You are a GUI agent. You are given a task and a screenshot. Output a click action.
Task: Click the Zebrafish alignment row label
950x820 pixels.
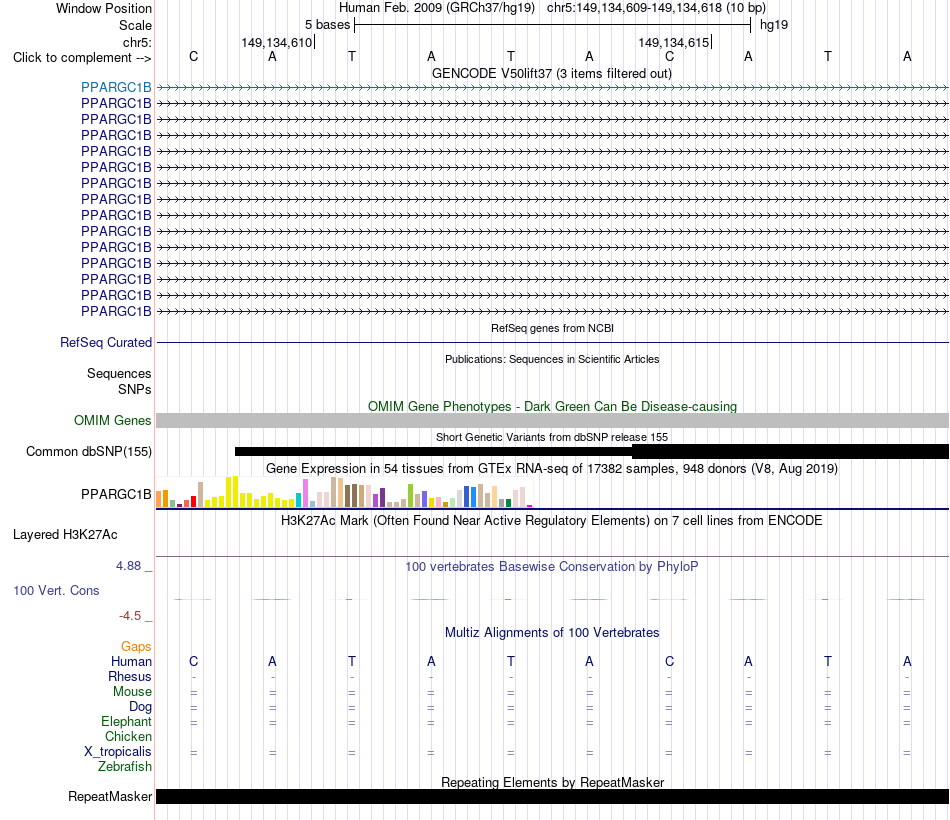125,766
